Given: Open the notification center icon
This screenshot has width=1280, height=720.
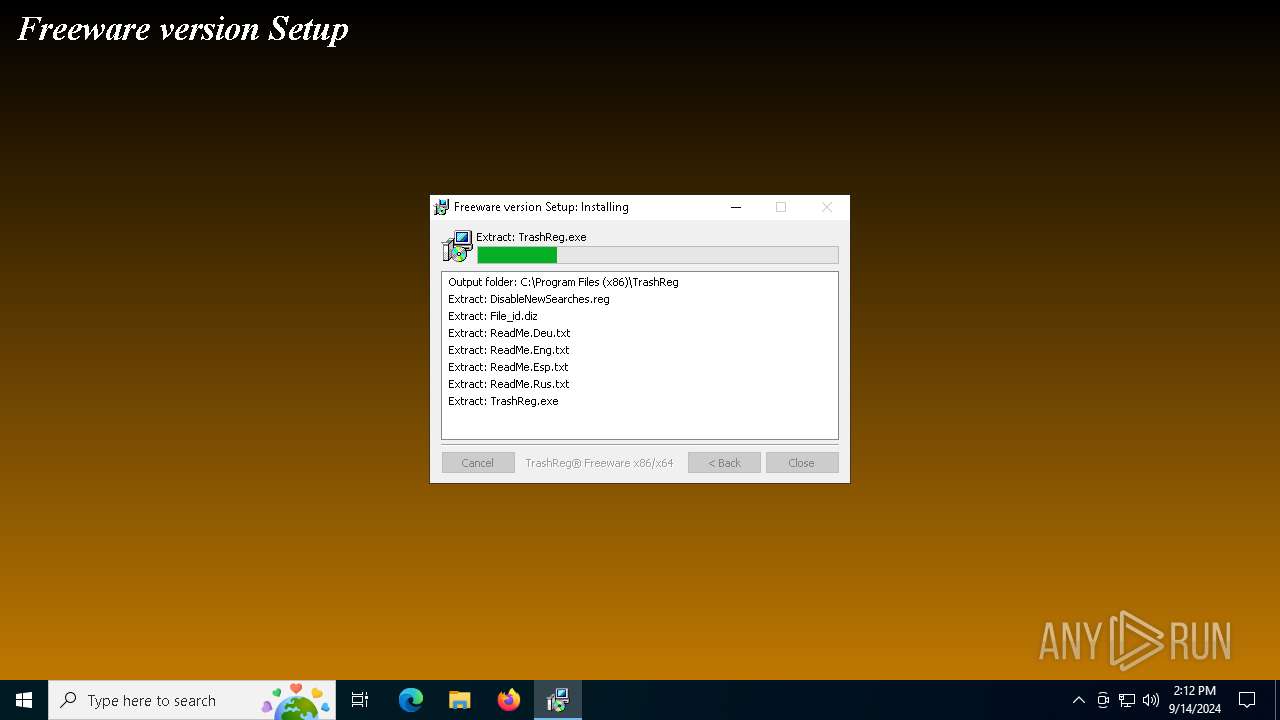Looking at the screenshot, I should tap(1247, 700).
